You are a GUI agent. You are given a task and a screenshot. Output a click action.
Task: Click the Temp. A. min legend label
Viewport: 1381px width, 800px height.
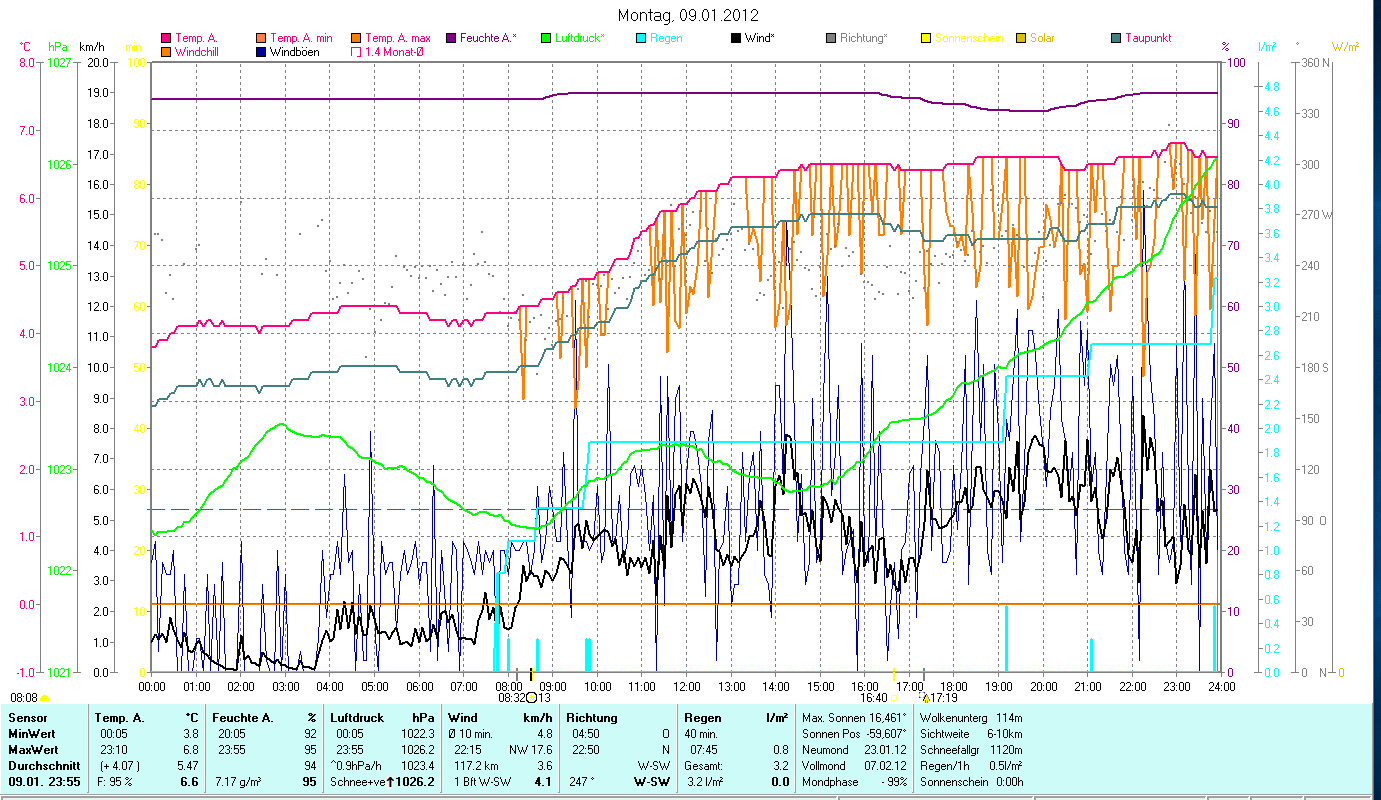(301, 38)
